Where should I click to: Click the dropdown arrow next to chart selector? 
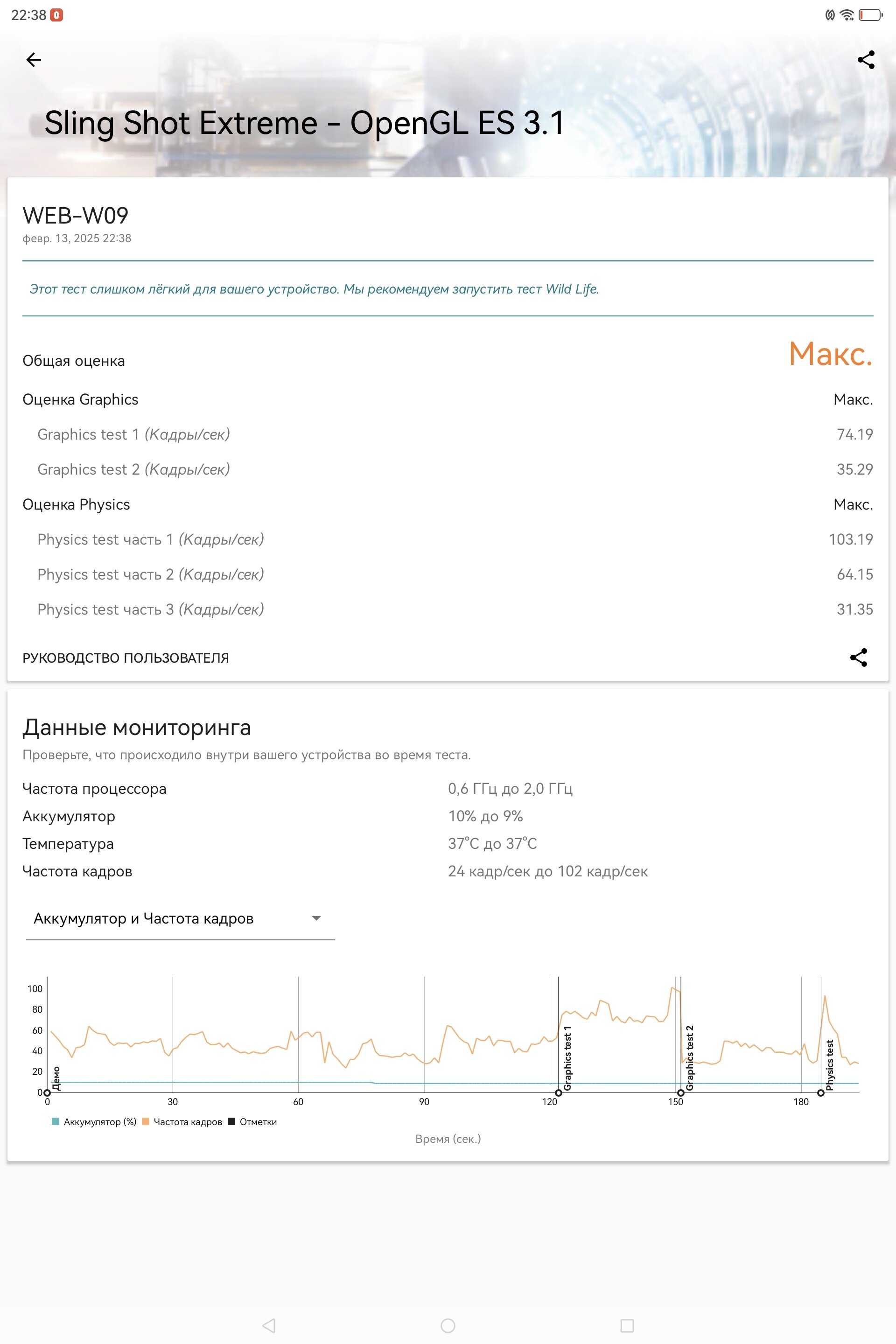(x=316, y=918)
